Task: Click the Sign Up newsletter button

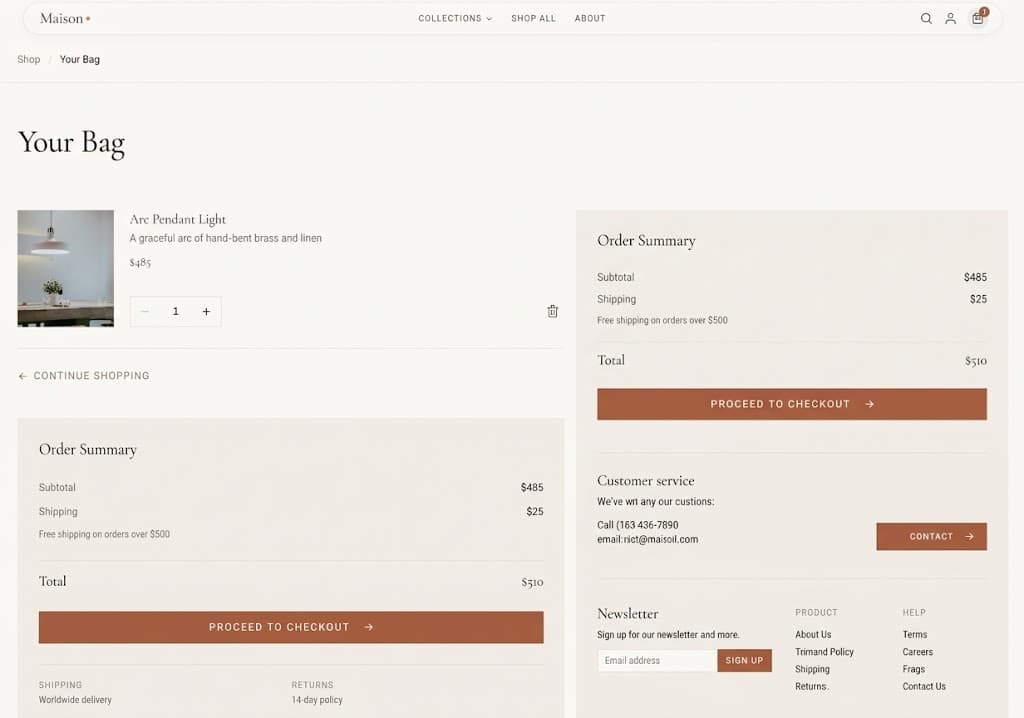Action: click(x=744, y=661)
